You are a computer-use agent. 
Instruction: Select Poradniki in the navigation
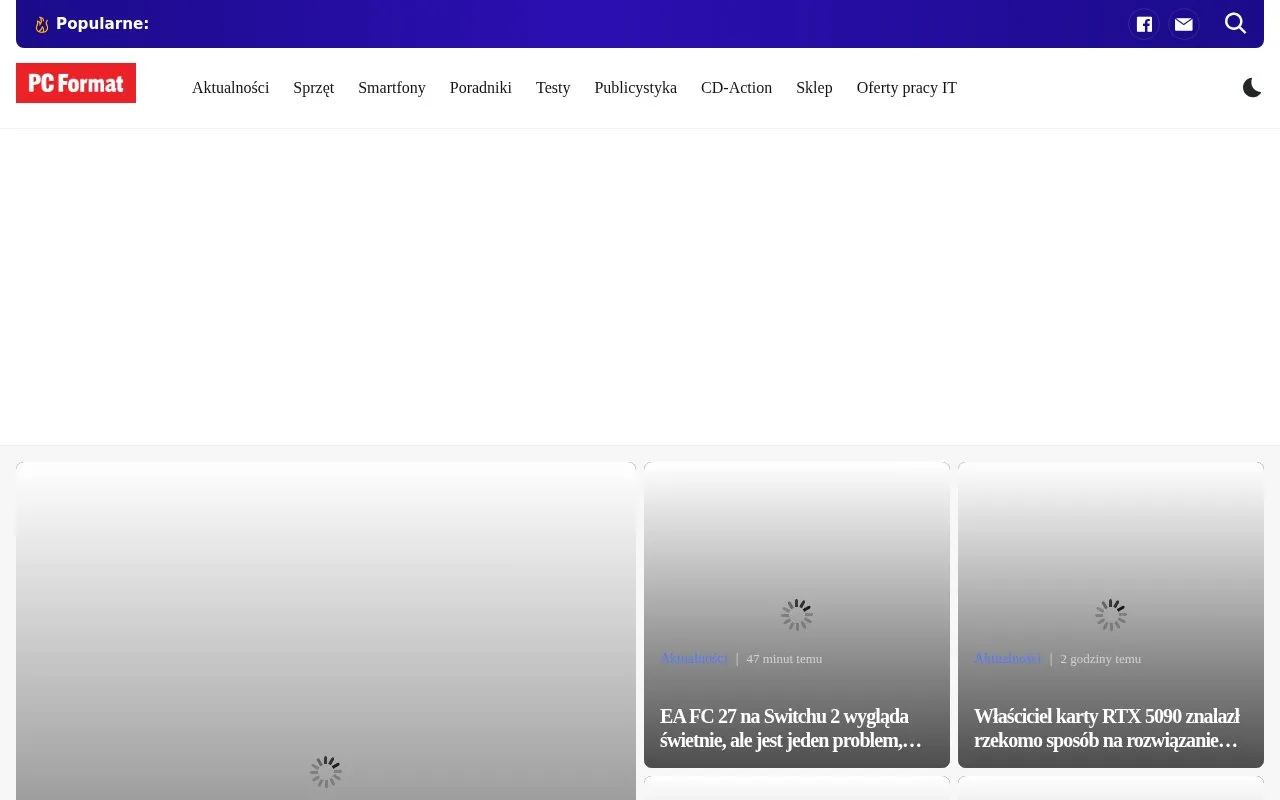[x=481, y=88]
